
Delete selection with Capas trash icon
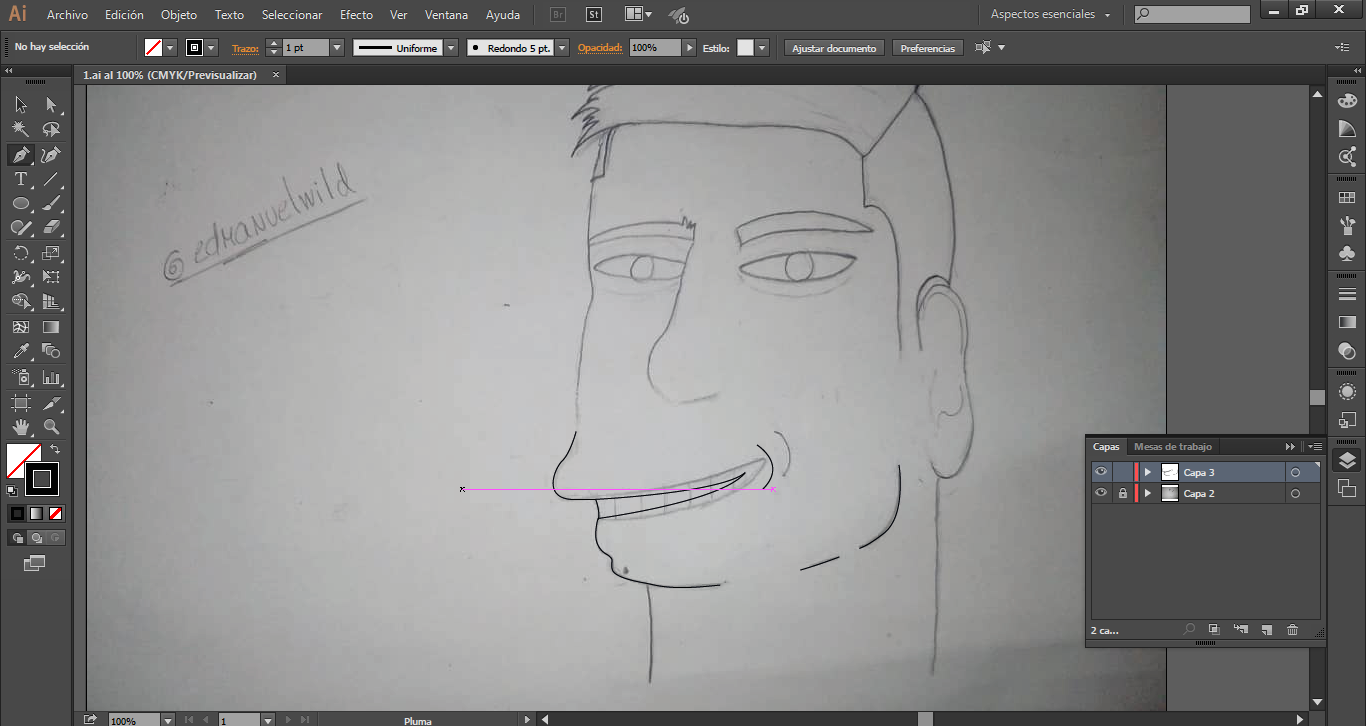1292,630
